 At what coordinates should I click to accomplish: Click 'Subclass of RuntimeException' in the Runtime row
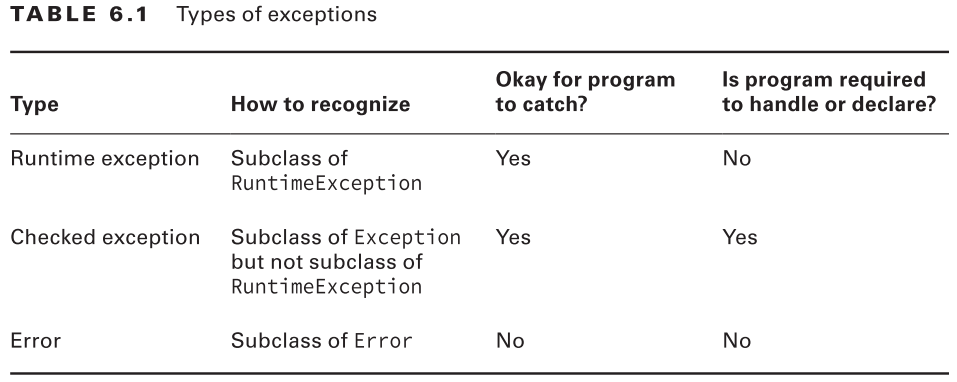pyautogui.click(x=327, y=170)
